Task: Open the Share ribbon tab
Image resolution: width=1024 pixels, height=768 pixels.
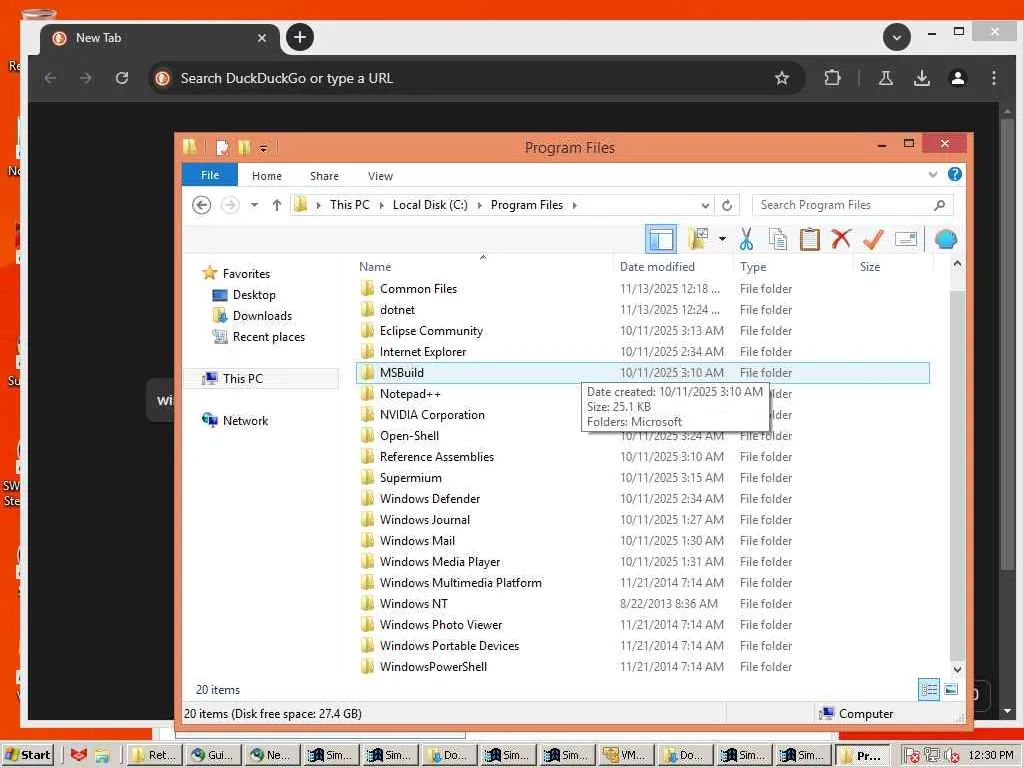Action: click(324, 176)
